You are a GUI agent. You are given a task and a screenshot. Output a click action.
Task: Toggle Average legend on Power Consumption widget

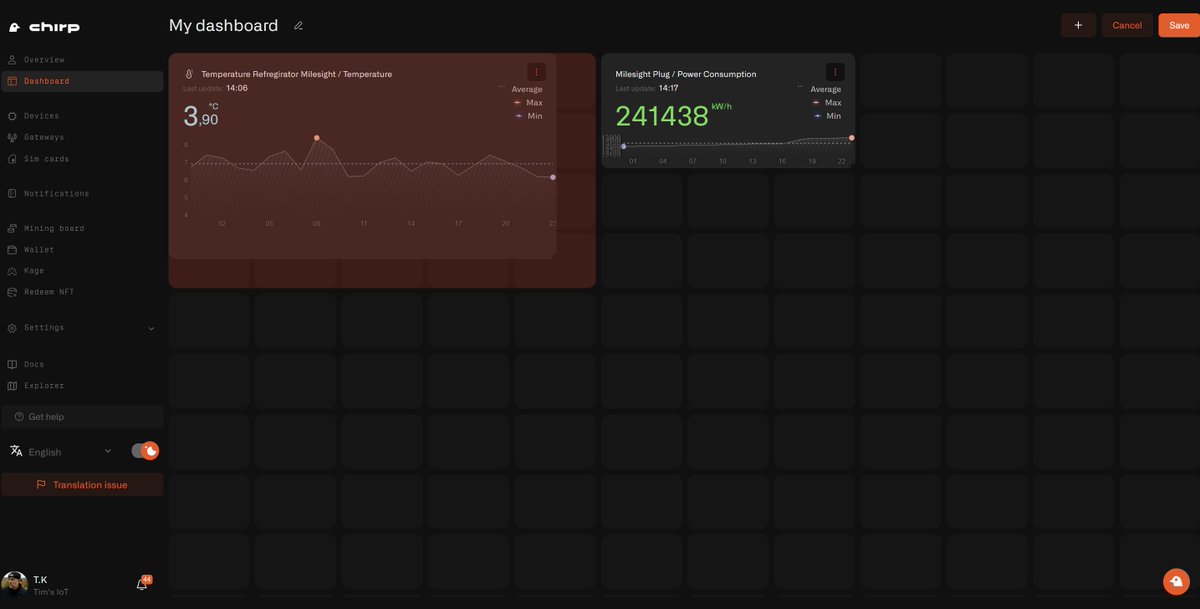[819, 89]
